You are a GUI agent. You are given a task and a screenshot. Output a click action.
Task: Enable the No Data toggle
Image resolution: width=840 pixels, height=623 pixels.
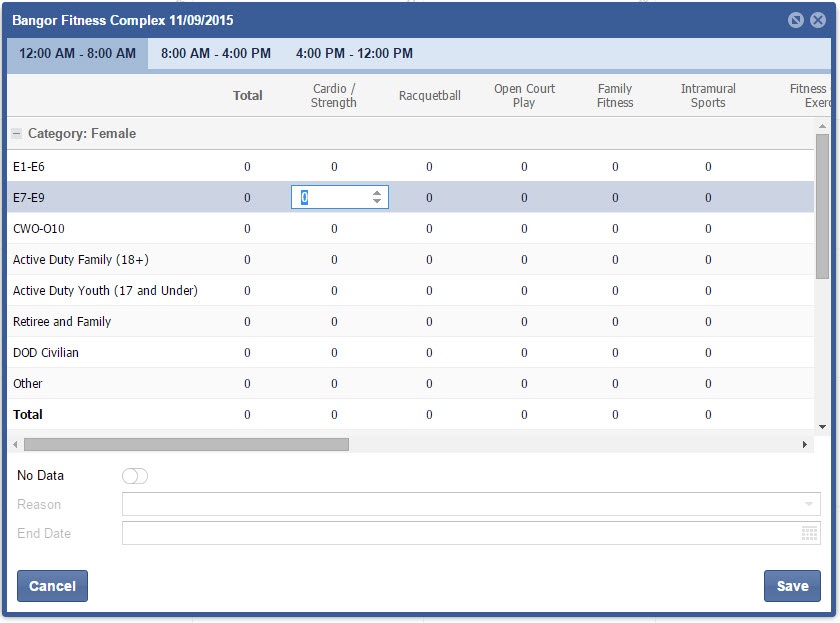point(135,476)
